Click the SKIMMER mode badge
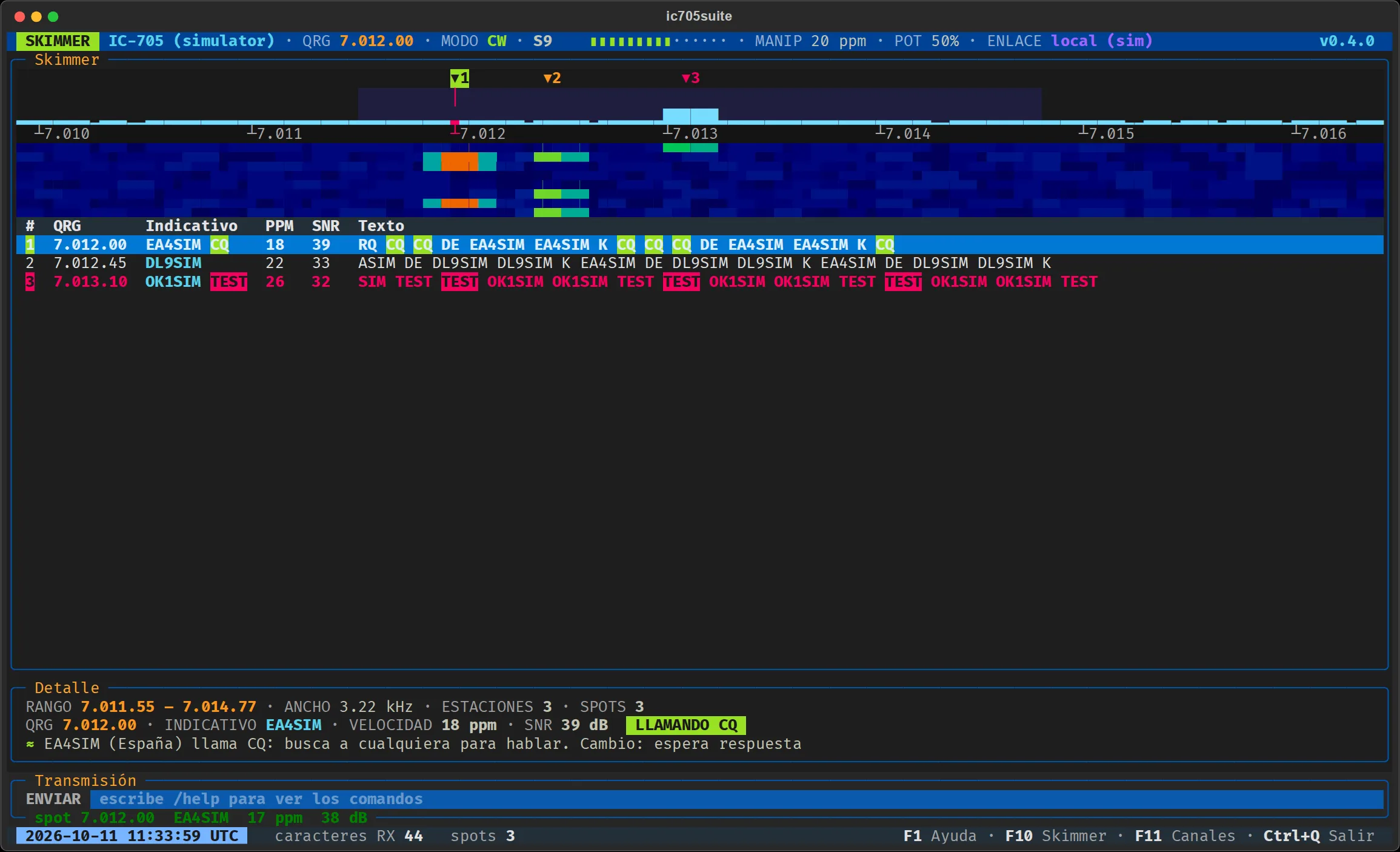 coord(58,41)
